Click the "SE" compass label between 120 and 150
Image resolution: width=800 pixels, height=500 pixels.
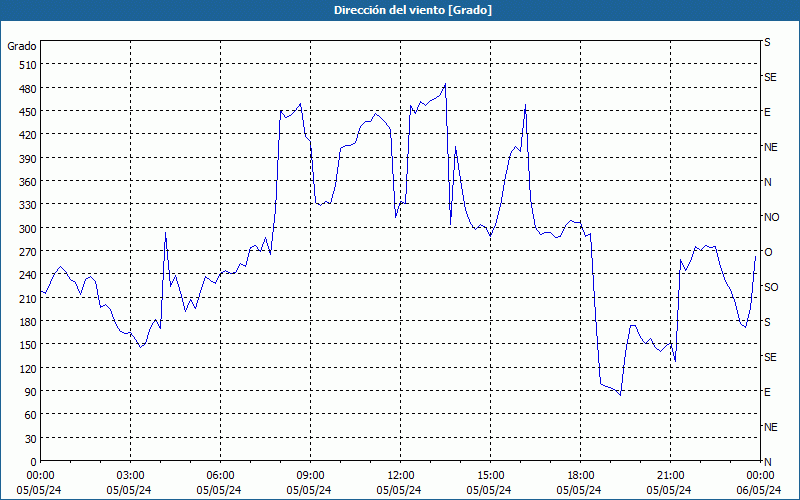(770, 357)
